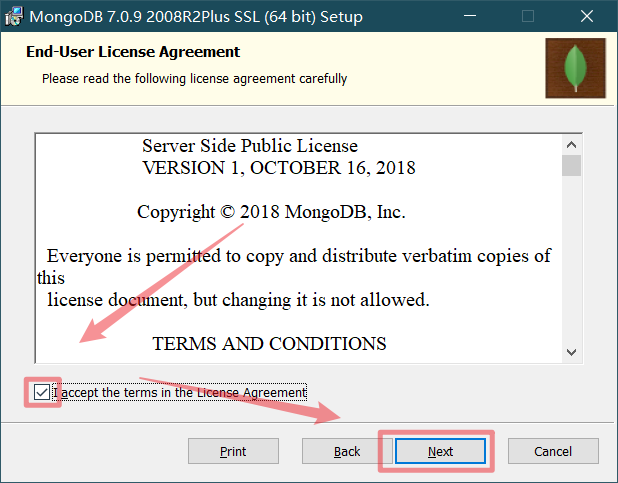Click the 'End-User License Agreement' heading

[x=133, y=52]
